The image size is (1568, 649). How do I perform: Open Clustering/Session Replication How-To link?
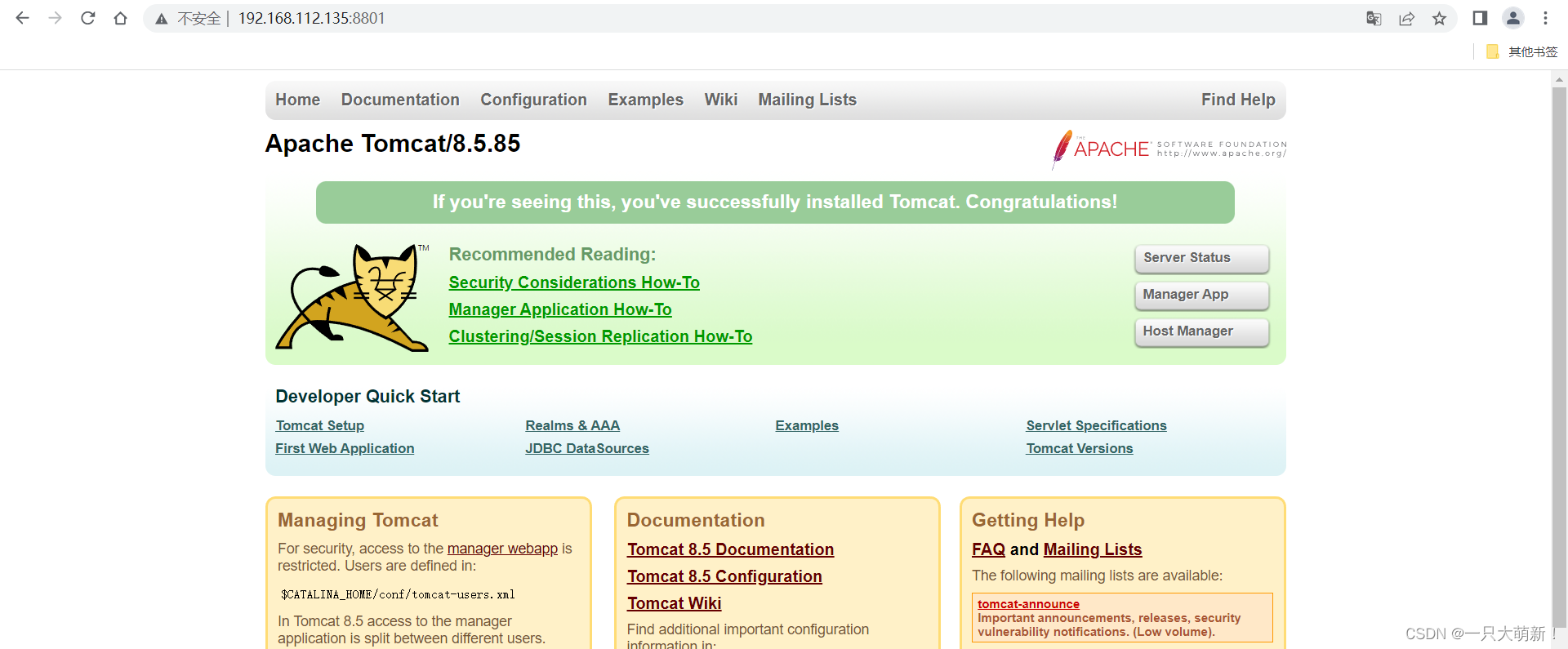(600, 336)
